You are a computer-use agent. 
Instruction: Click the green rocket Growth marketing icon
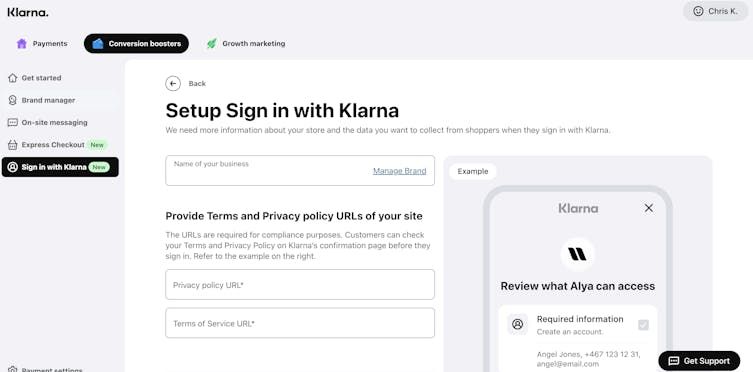pyautogui.click(x=211, y=44)
